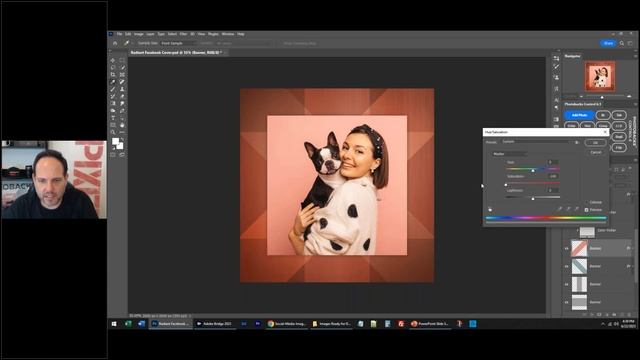Screen dimensions: 640x360
Task: Change the screen mode
Action: click(x=122, y=155)
